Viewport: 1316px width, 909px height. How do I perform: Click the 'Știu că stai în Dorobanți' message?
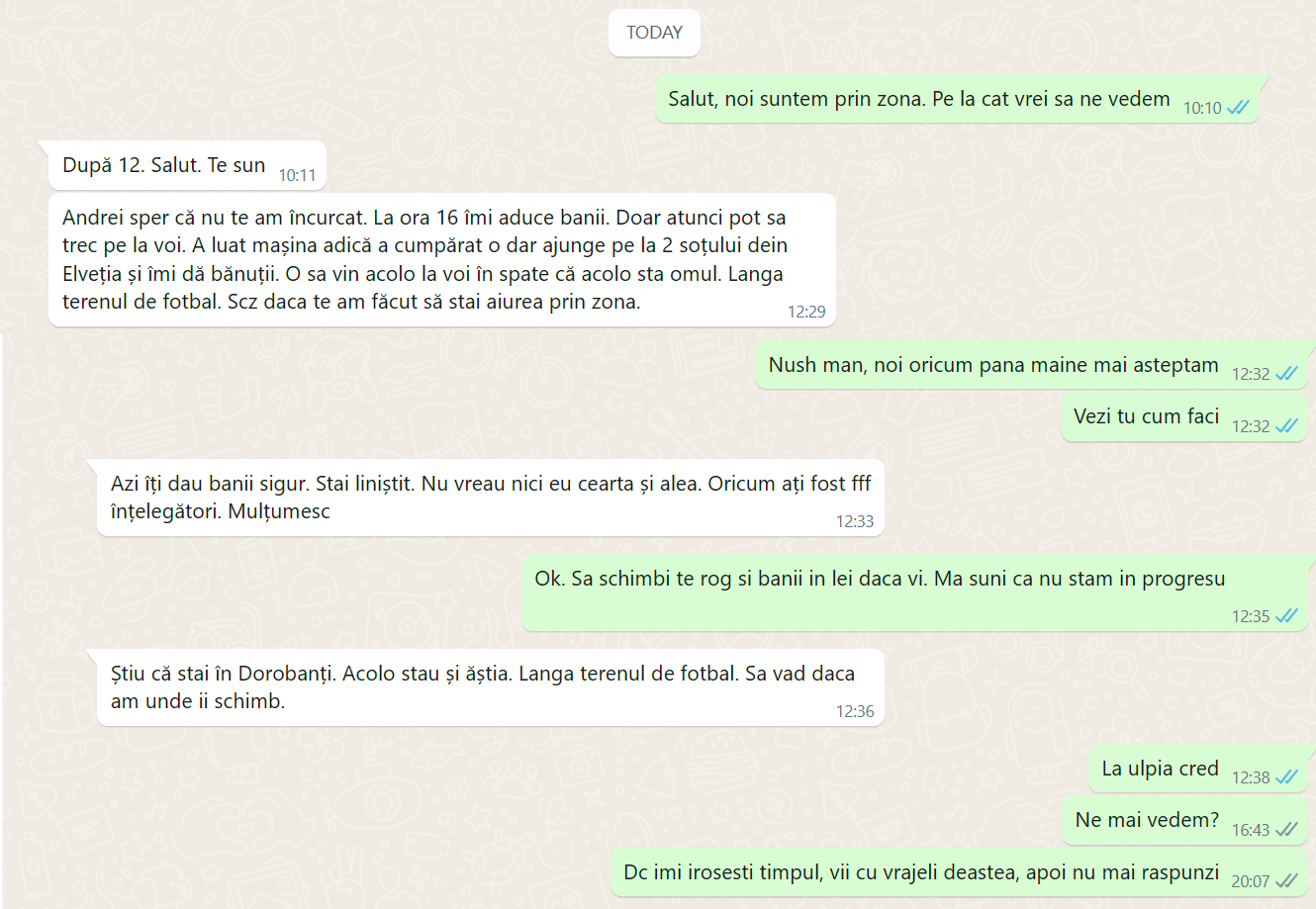(490, 687)
